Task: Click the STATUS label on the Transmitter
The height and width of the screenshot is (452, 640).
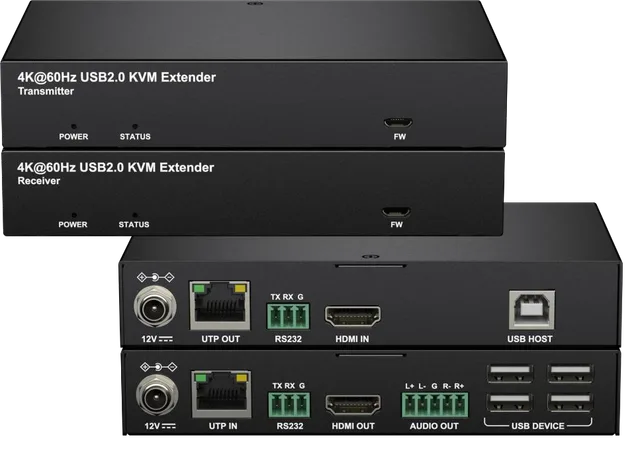Action: [x=135, y=137]
